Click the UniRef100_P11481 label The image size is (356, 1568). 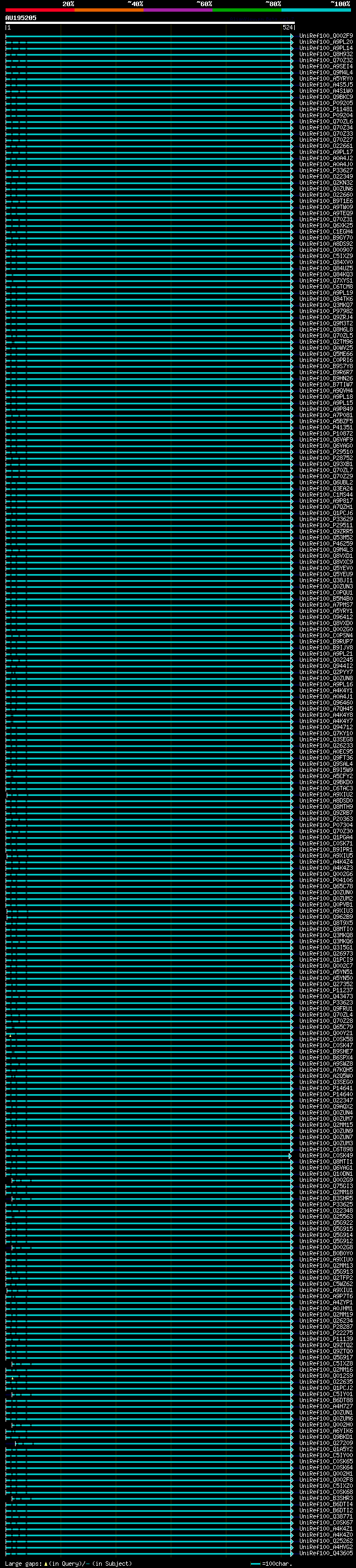coord(325,109)
